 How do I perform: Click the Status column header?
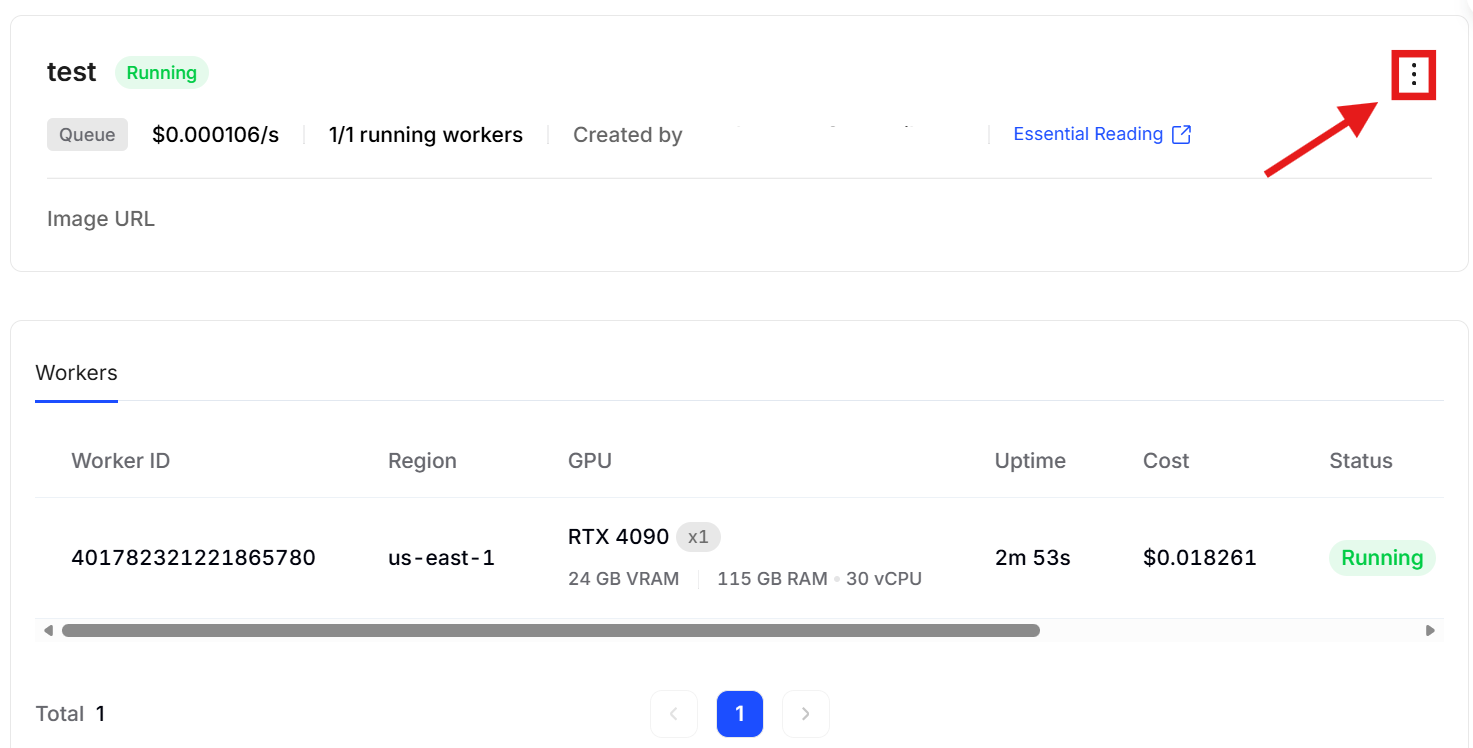1360,461
